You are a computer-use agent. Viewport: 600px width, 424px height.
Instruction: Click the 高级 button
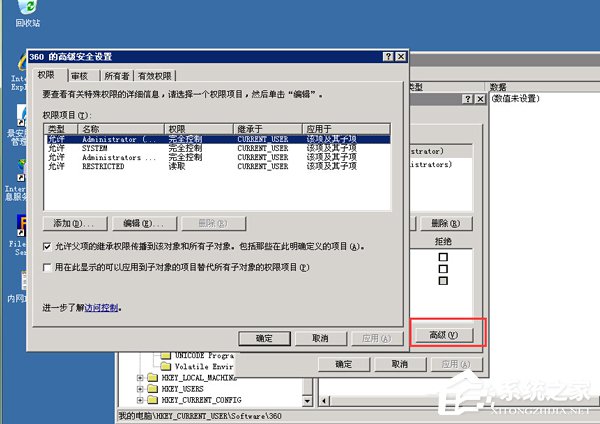click(x=448, y=335)
